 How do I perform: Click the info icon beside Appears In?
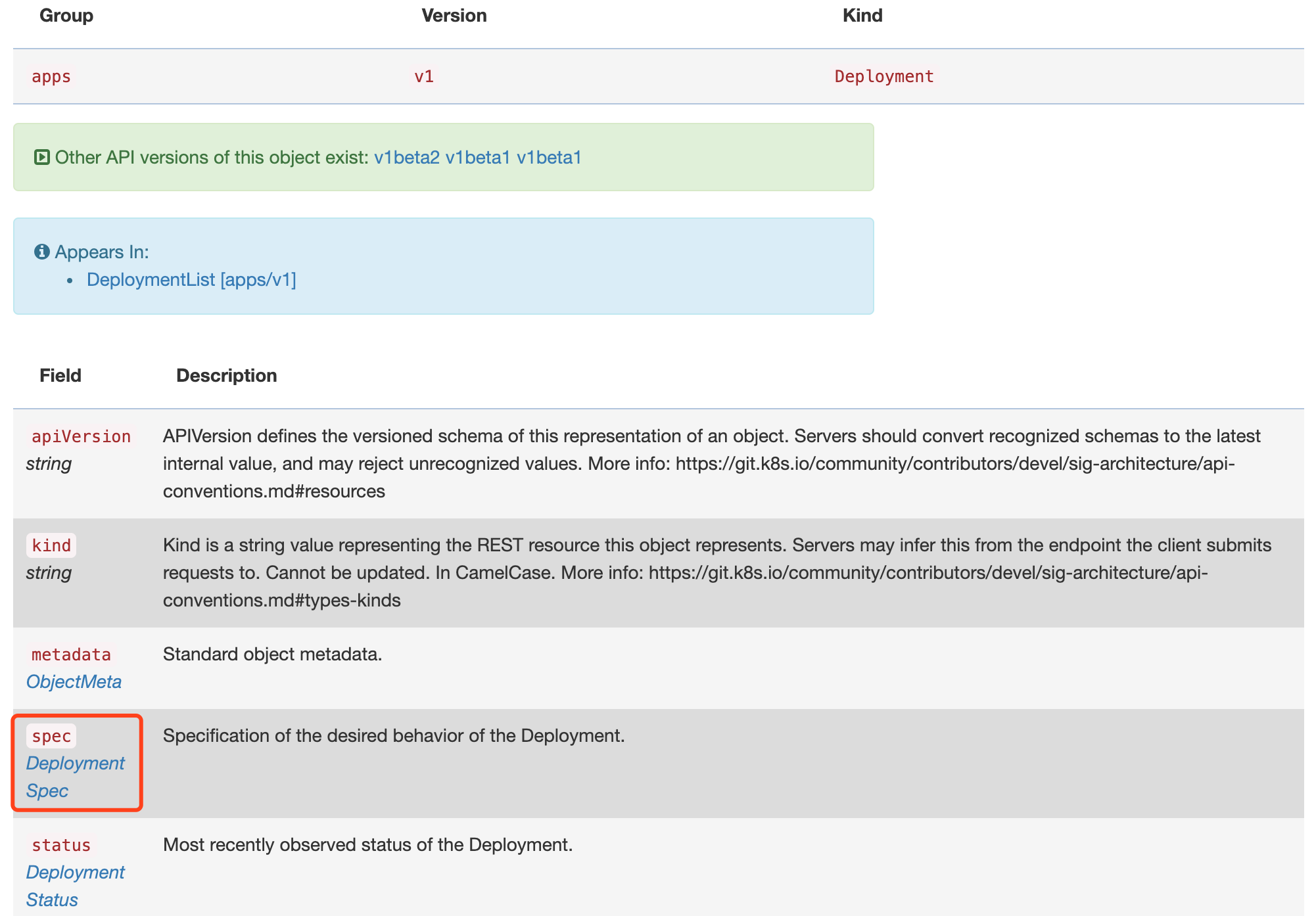[41, 252]
